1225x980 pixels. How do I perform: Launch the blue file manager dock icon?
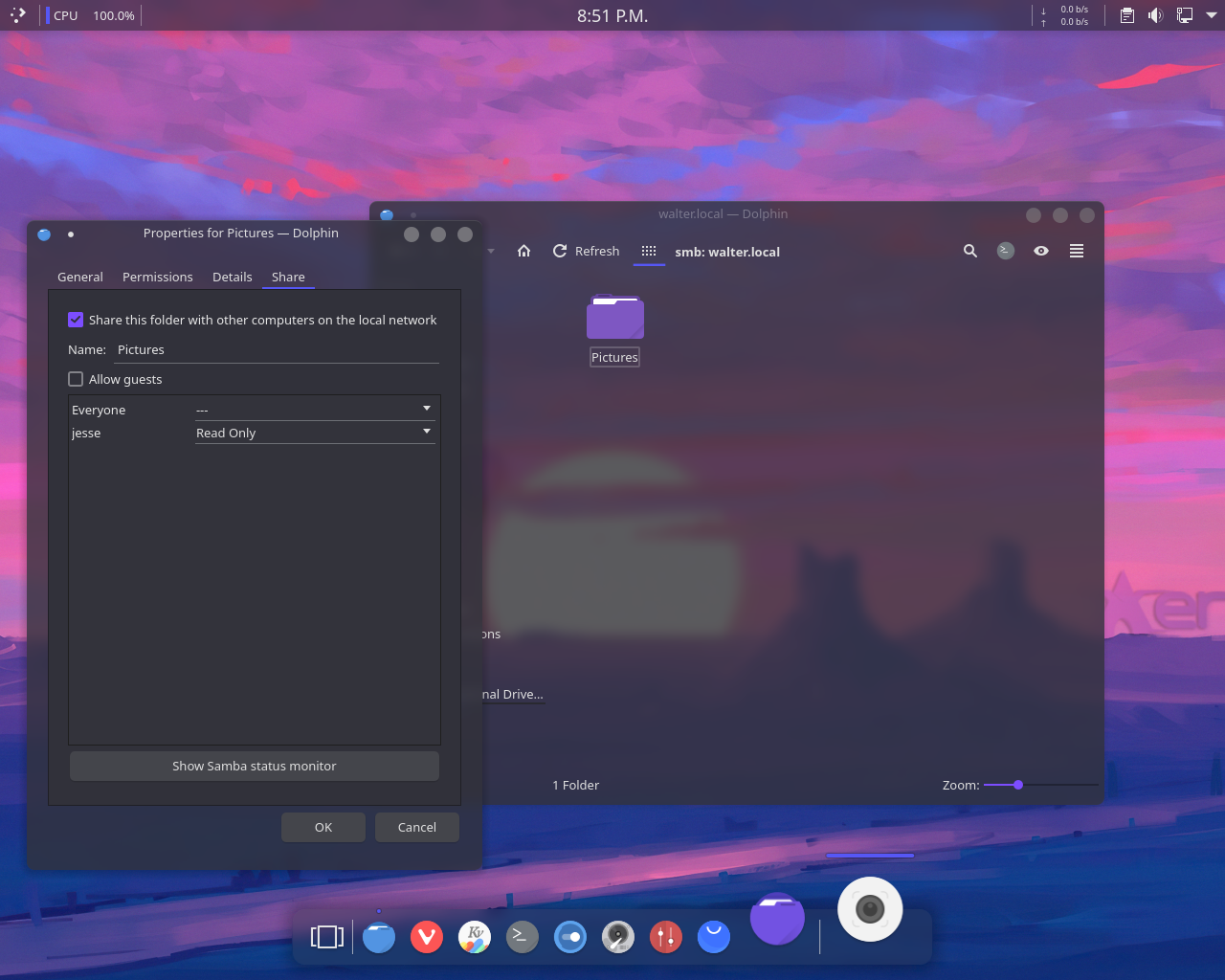[x=379, y=937]
